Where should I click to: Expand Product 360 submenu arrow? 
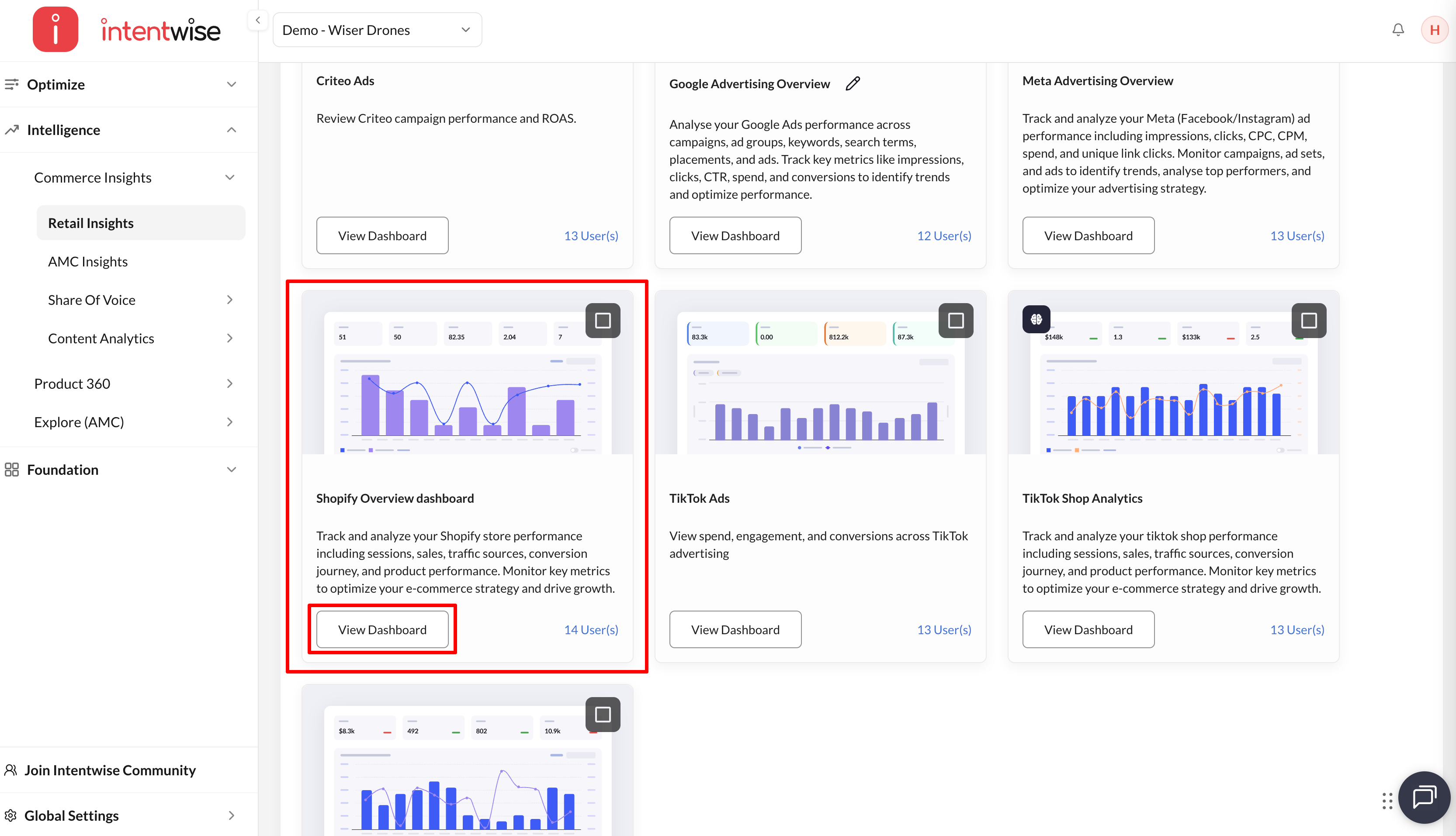click(230, 383)
